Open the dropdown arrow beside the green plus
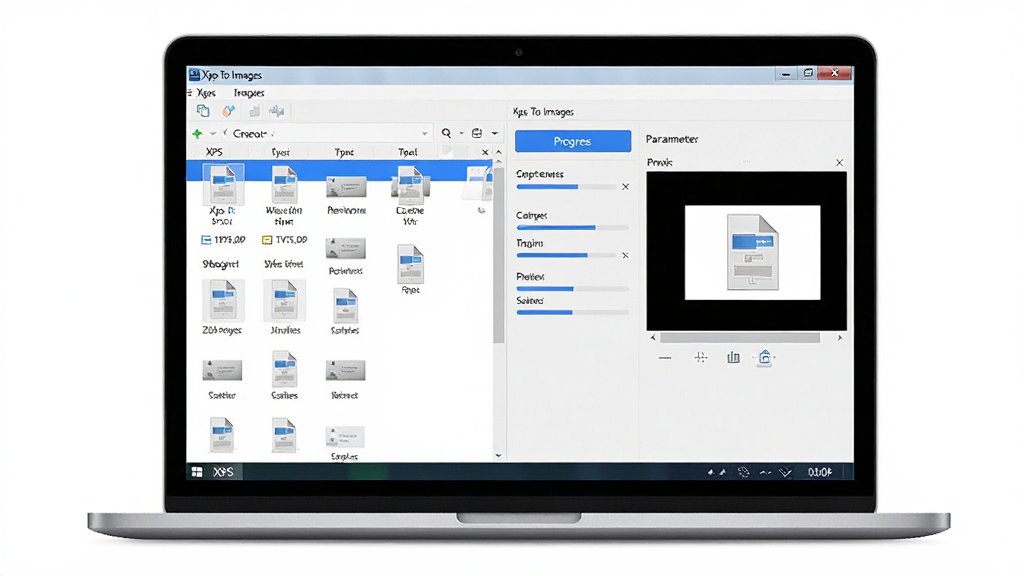This screenshot has height=576, width=1024. 212,134
